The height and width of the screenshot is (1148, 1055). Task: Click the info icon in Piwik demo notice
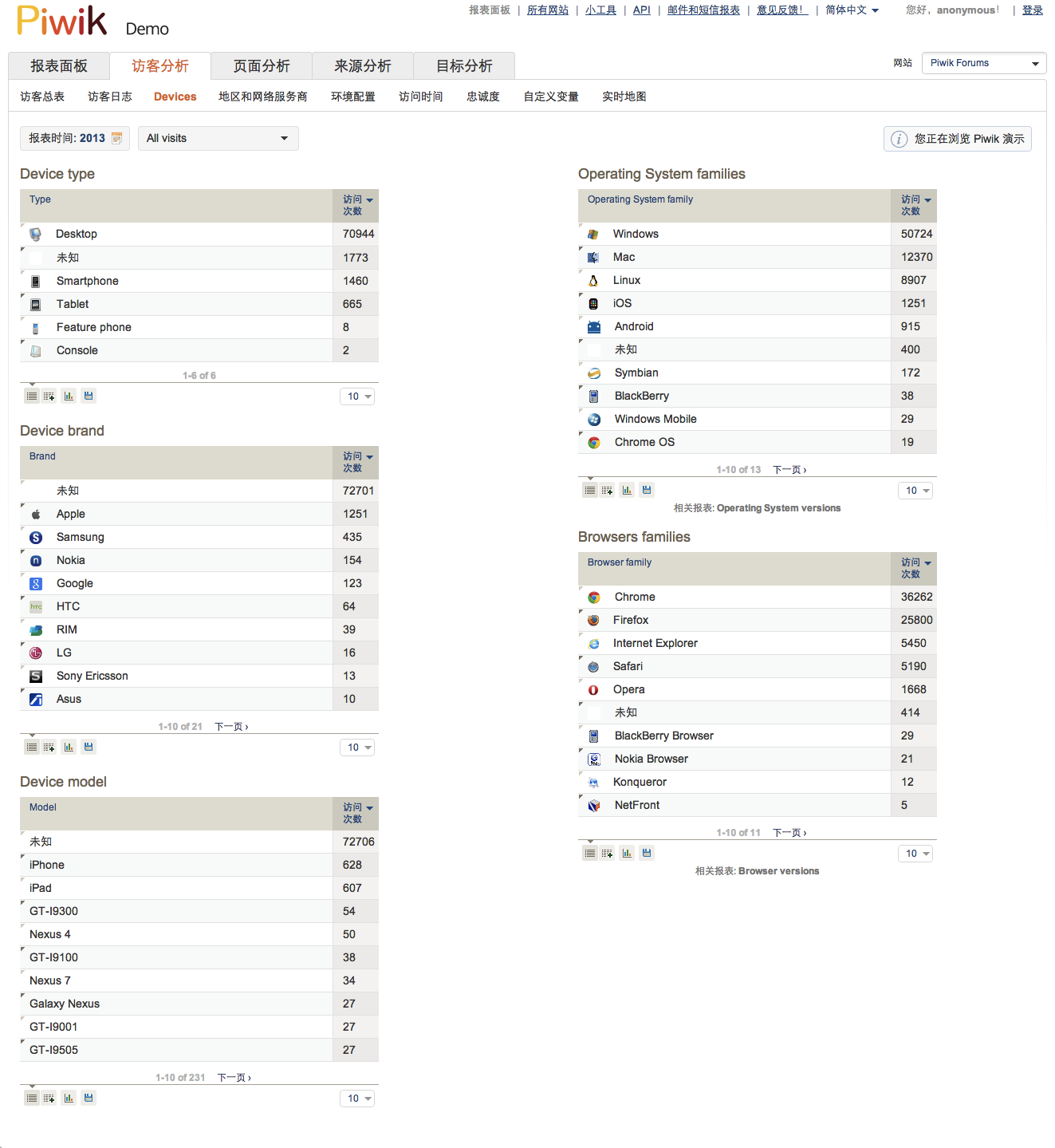click(899, 139)
